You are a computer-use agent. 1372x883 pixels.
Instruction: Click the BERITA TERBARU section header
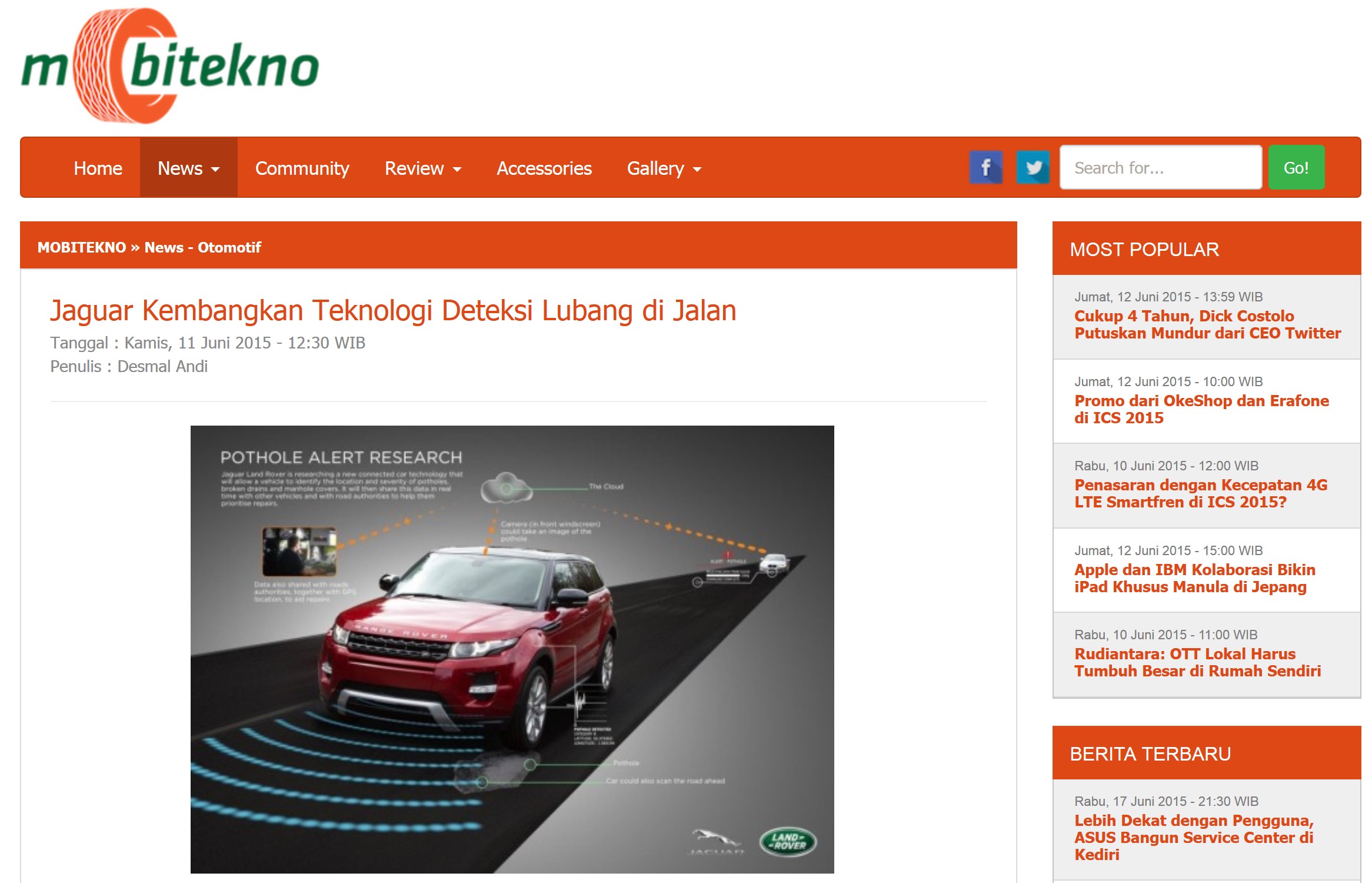click(1206, 753)
